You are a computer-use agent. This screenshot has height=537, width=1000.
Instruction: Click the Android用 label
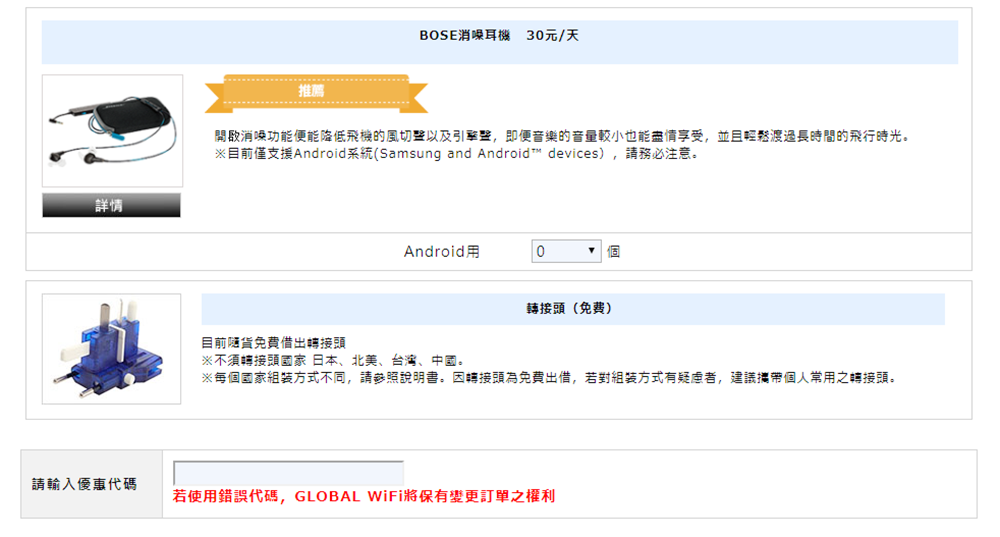coord(441,252)
